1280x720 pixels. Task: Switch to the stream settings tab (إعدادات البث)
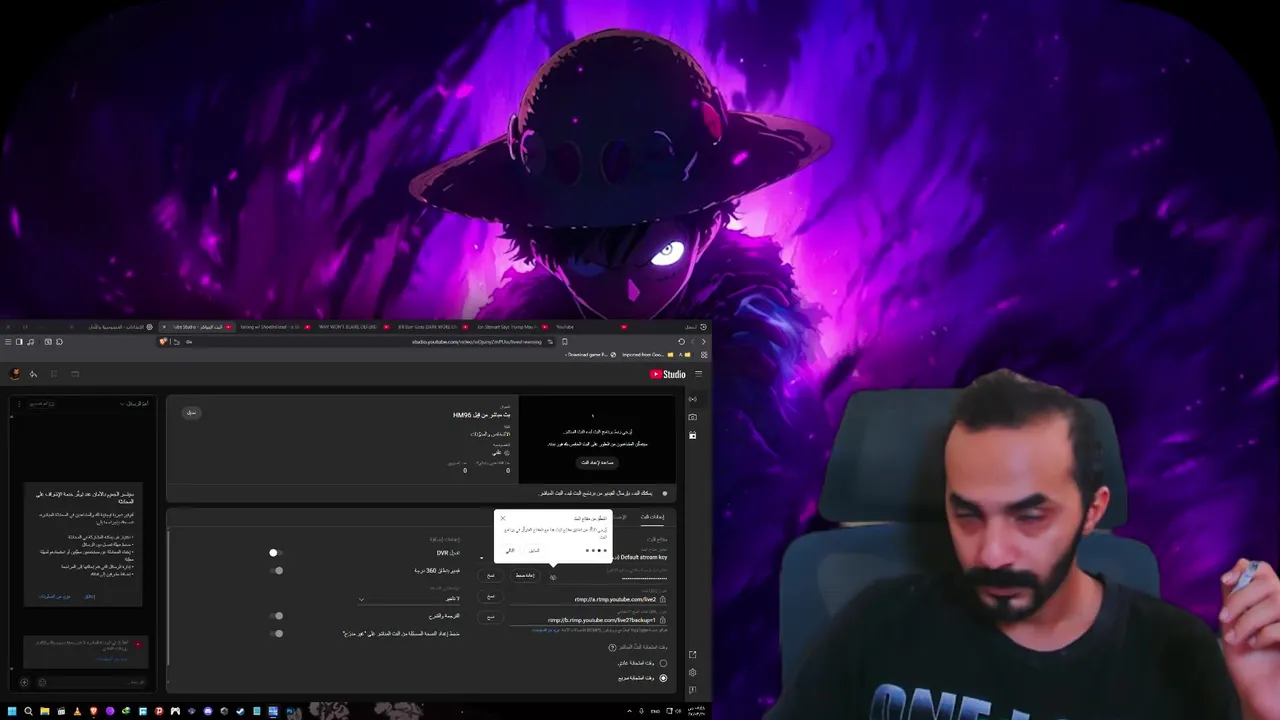pyautogui.click(x=652, y=517)
